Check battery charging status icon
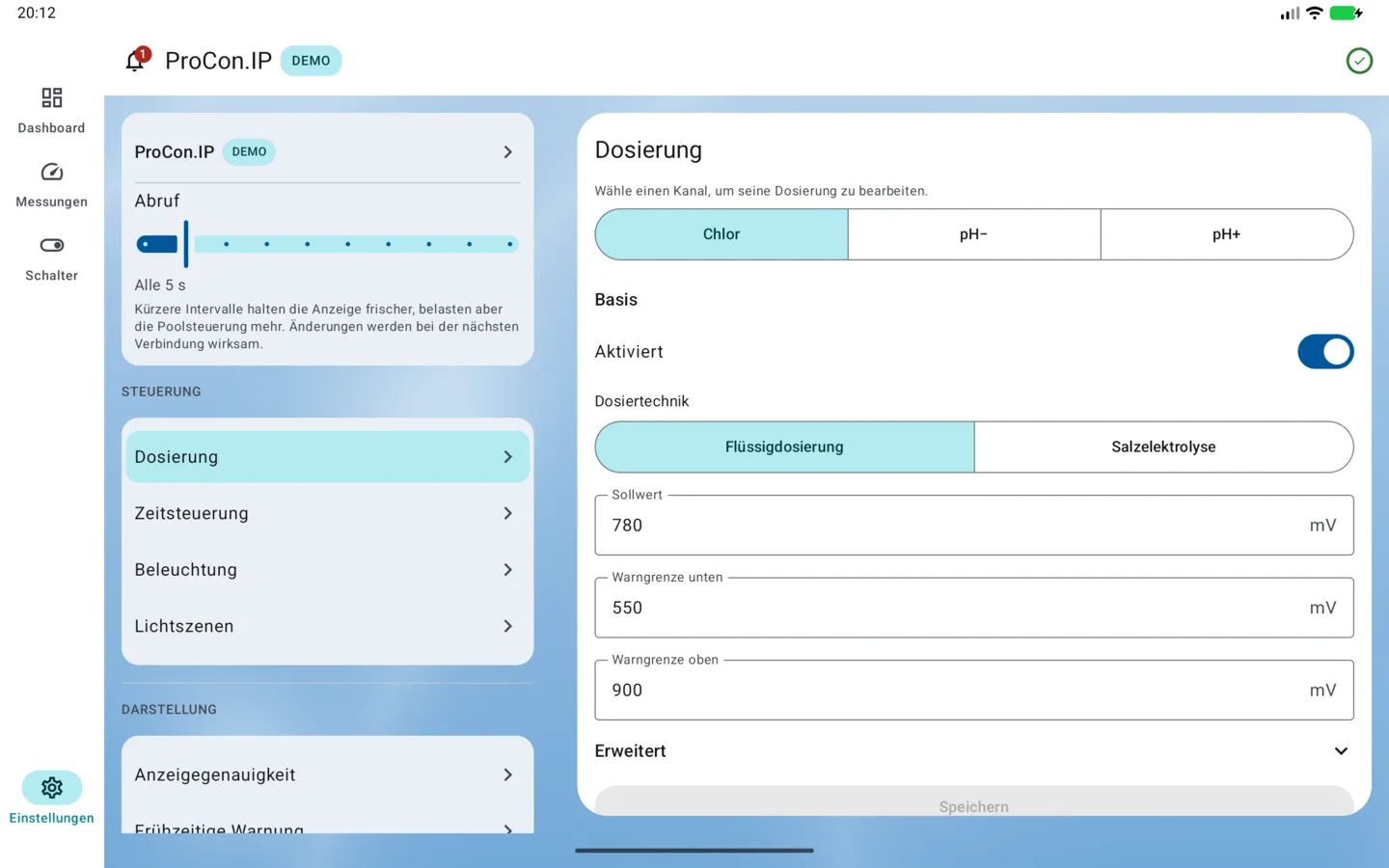 tap(1346, 14)
